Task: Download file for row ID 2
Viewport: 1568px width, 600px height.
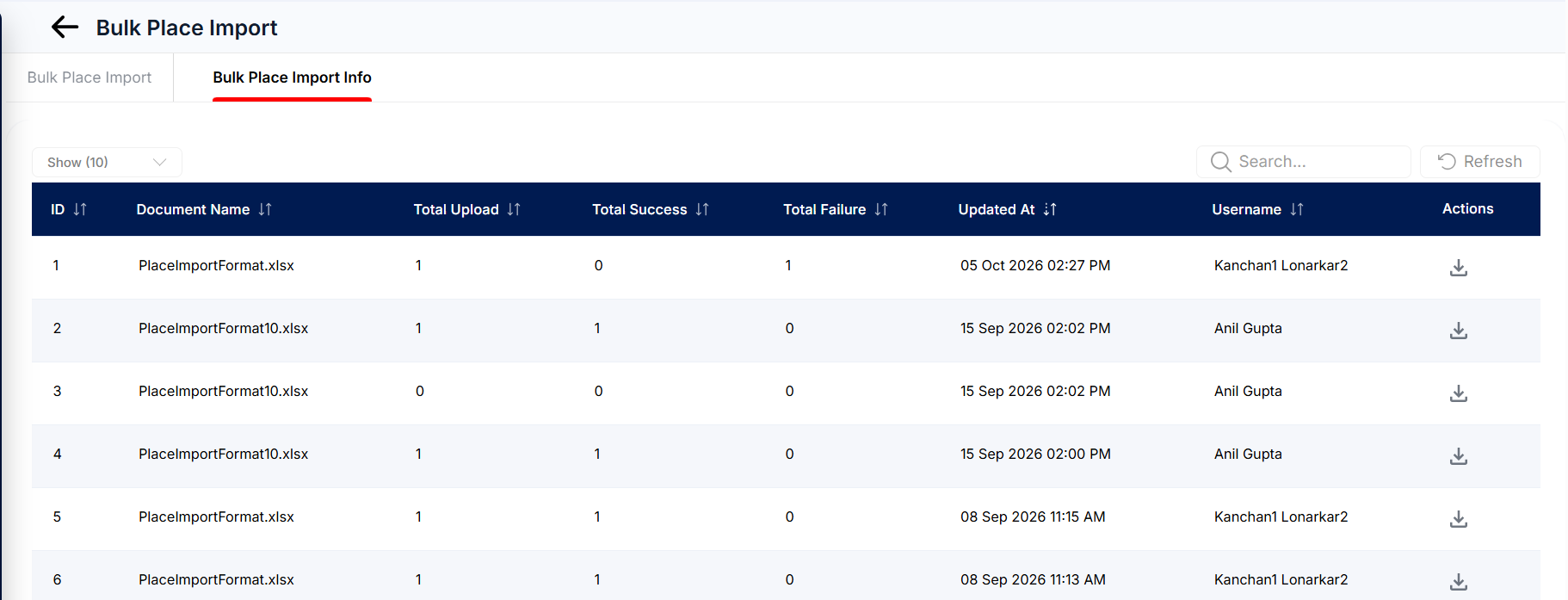Action: click(x=1458, y=331)
